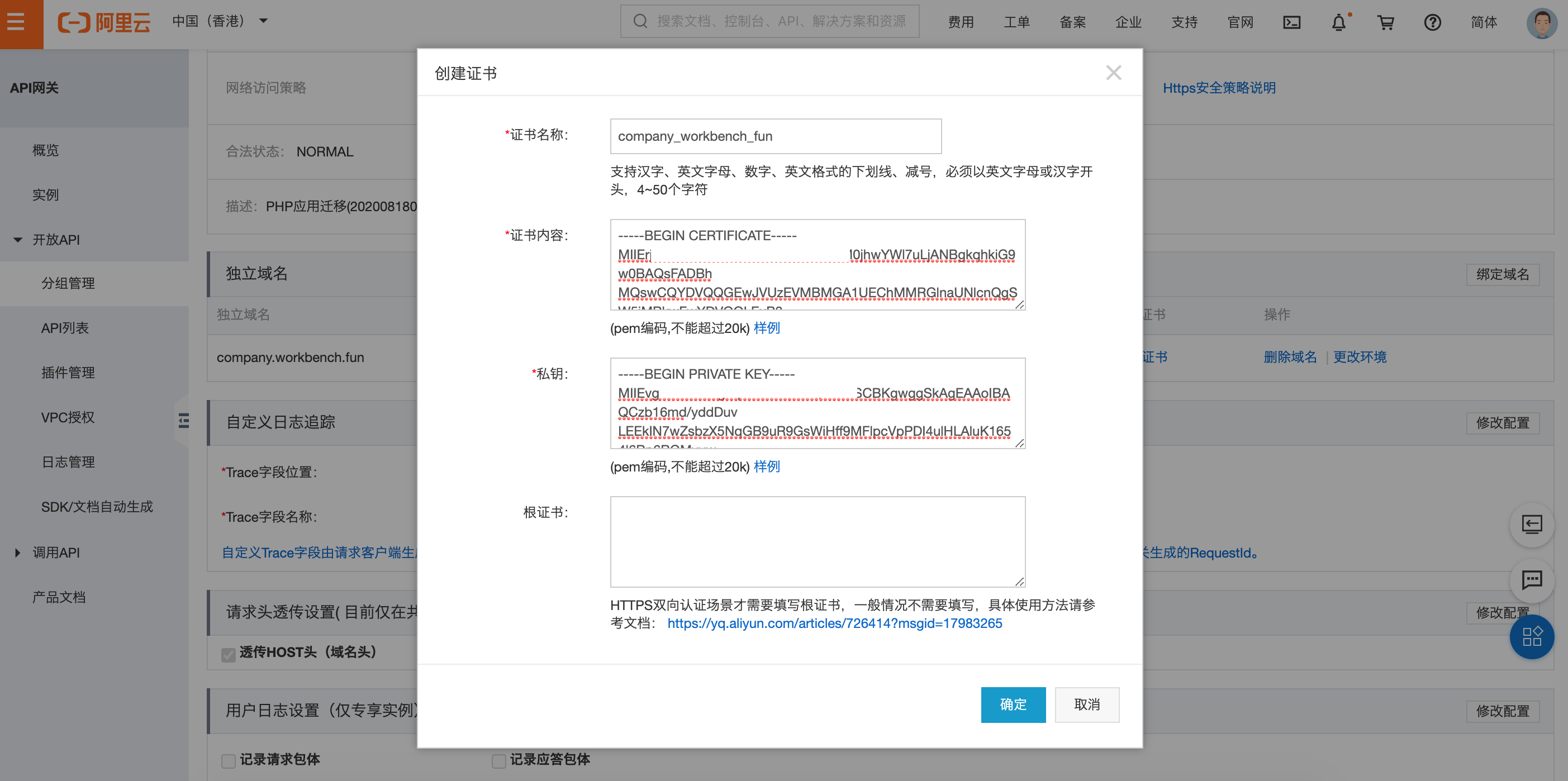Open the blue floating apps grid button

tap(1532, 636)
